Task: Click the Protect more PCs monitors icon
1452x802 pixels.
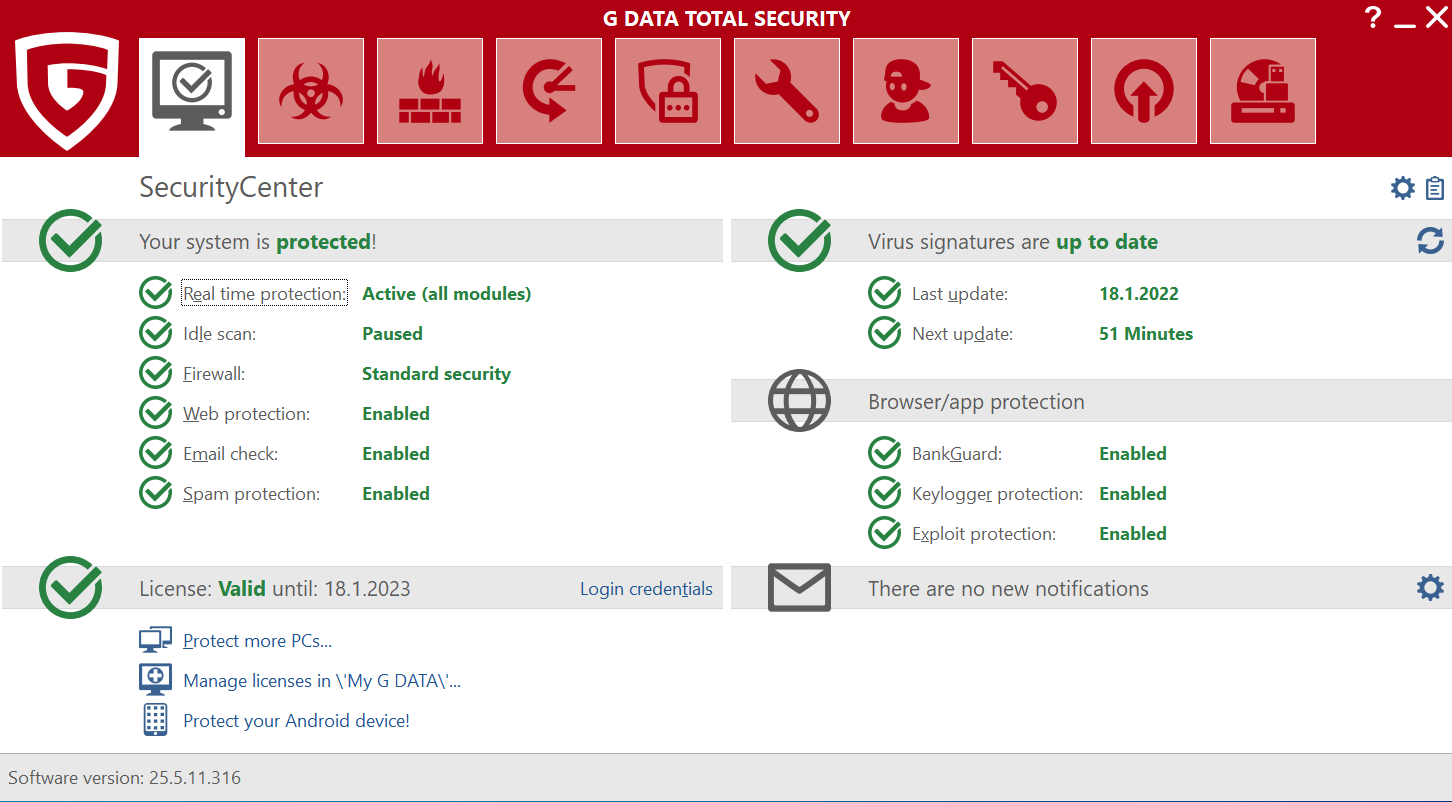Action: 155,640
